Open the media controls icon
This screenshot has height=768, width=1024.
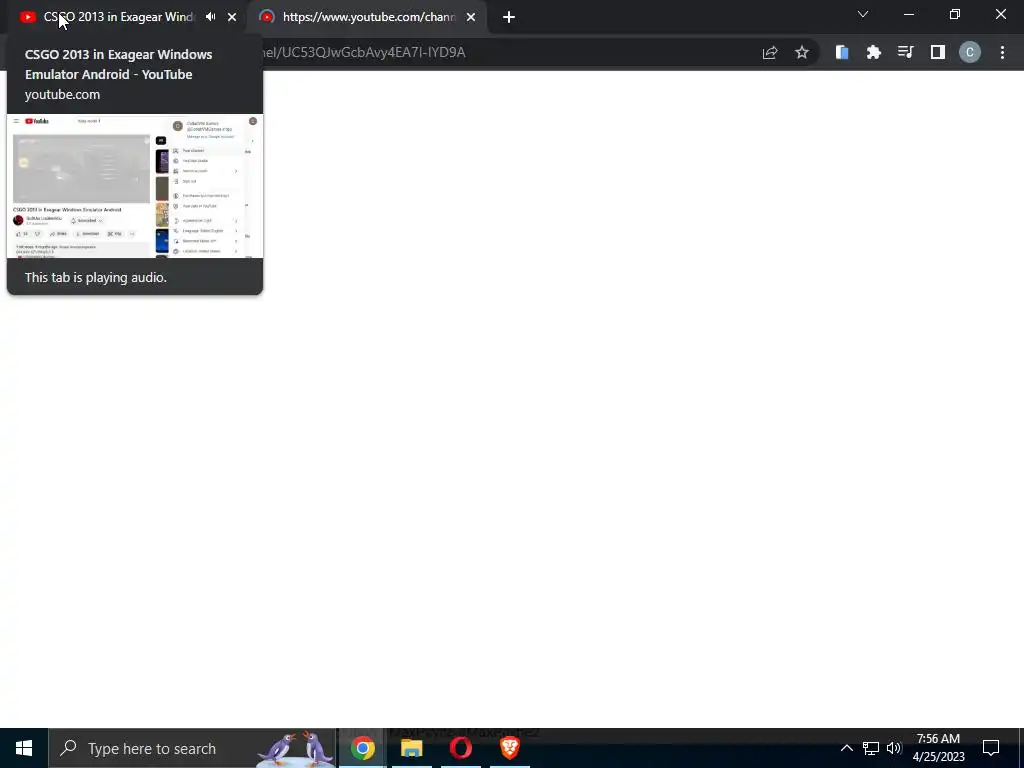coord(905,52)
